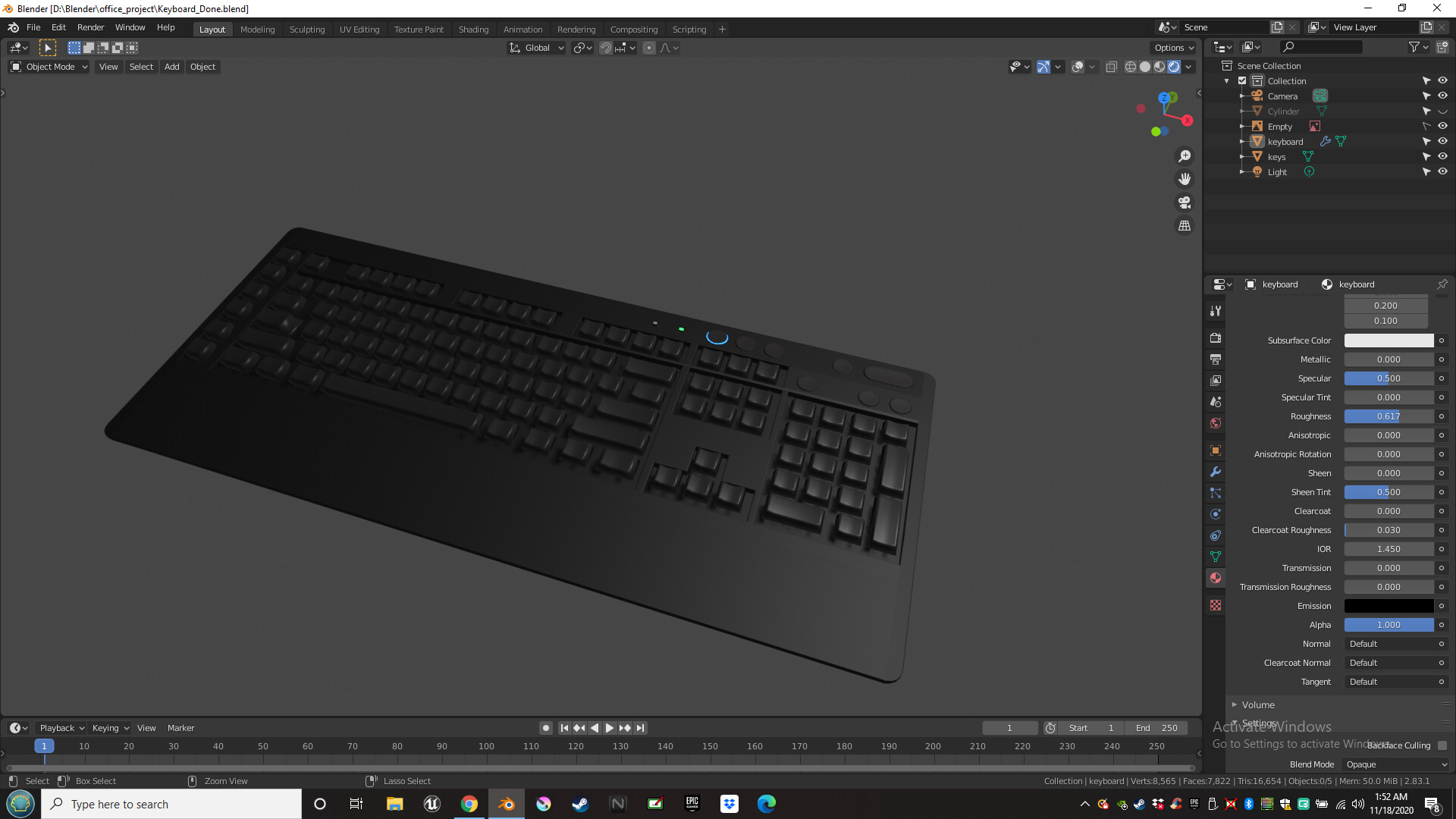Switch viewport to Solid shading mode
The image size is (1456, 819).
(x=1145, y=67)
